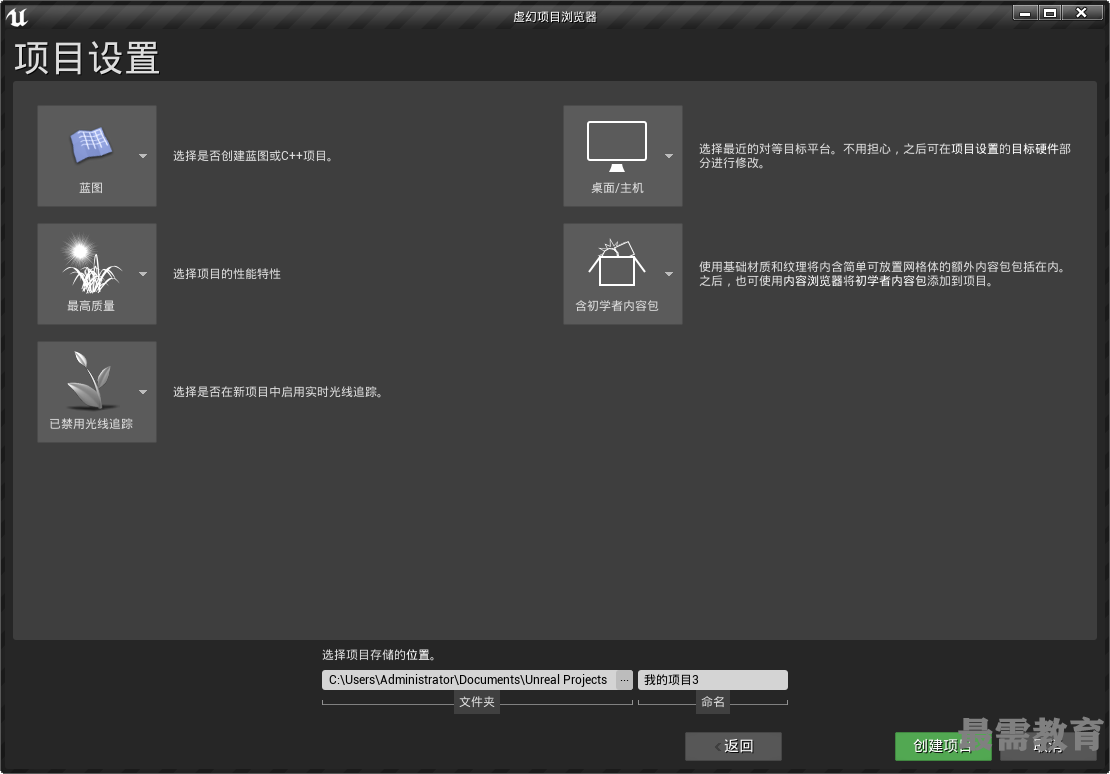Image resolution: width=1110 pixels, height=774 pixels.
Task: Open the 含初学者内容包 dropdown arrow
Action: (669, 274)
